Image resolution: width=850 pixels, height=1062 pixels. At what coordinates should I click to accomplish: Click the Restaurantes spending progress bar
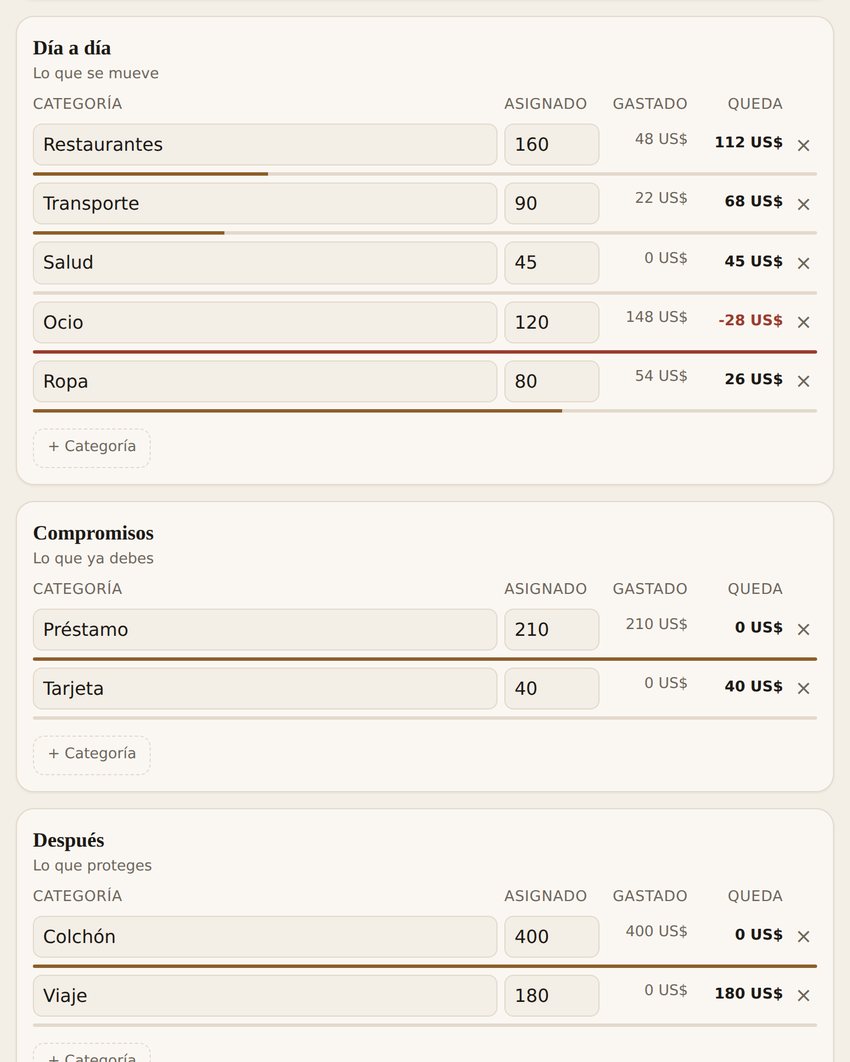click(x=425, y=174)
